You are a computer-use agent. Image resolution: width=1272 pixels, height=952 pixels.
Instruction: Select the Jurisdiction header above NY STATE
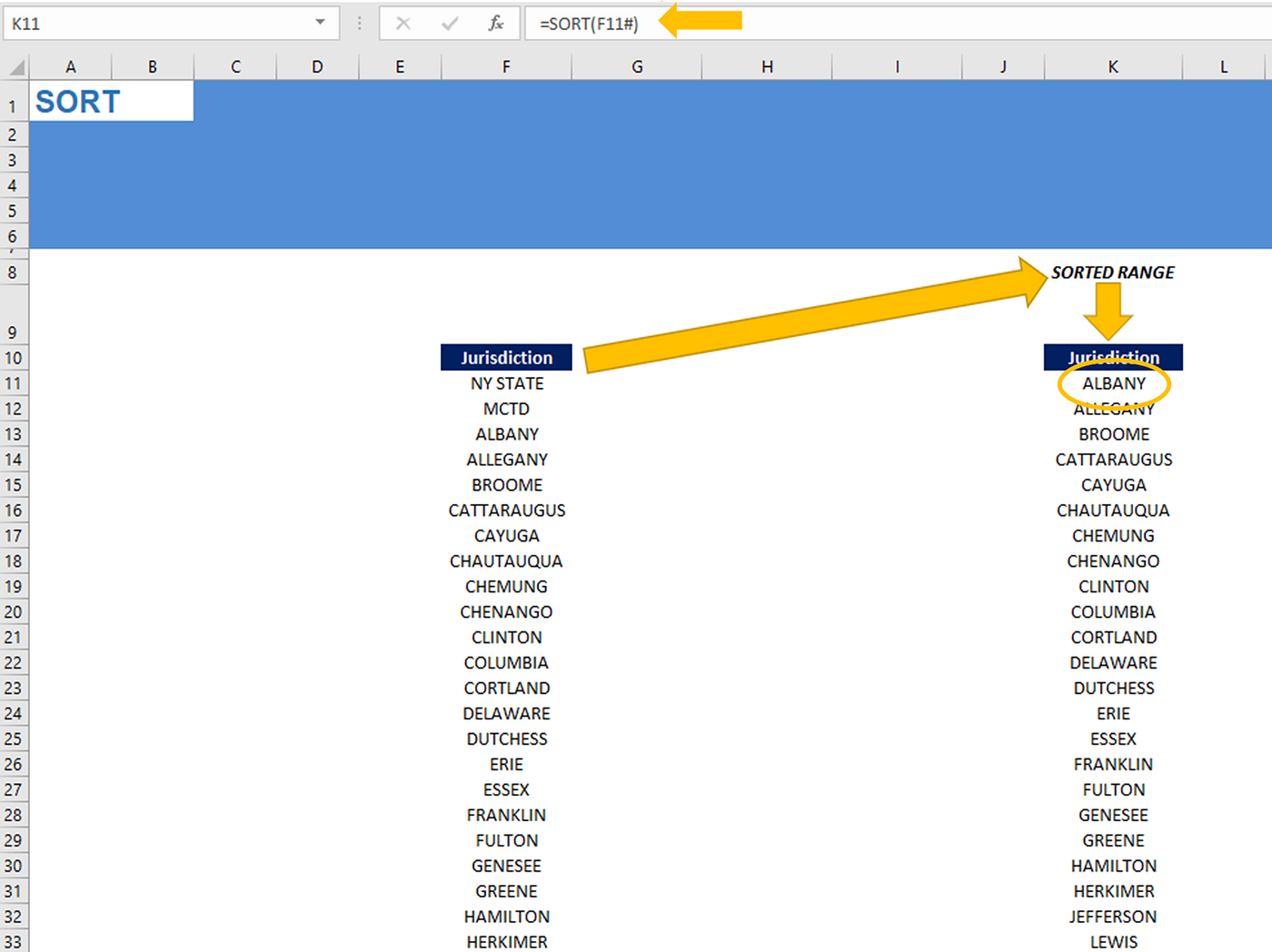coord(506,357)
